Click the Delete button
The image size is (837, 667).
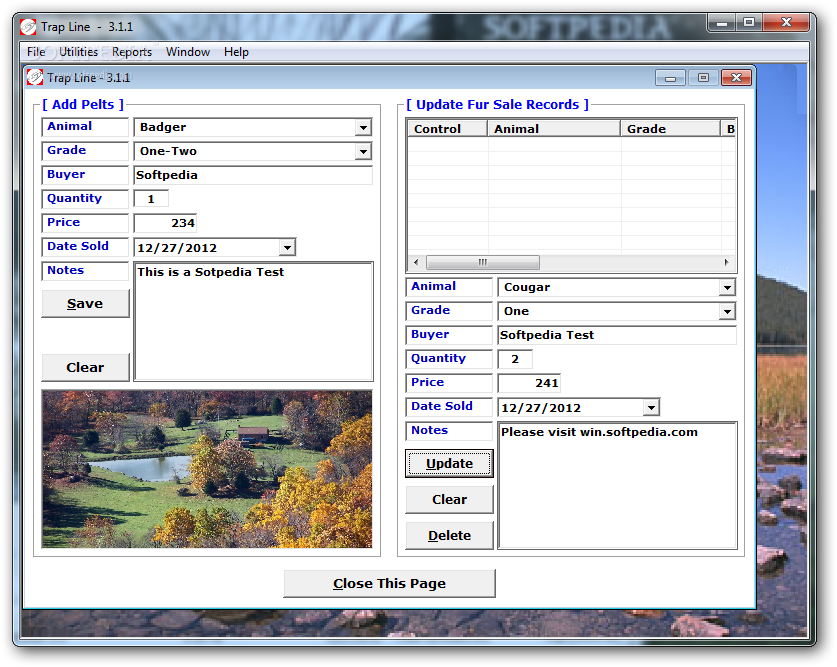[x=449, y=535]
